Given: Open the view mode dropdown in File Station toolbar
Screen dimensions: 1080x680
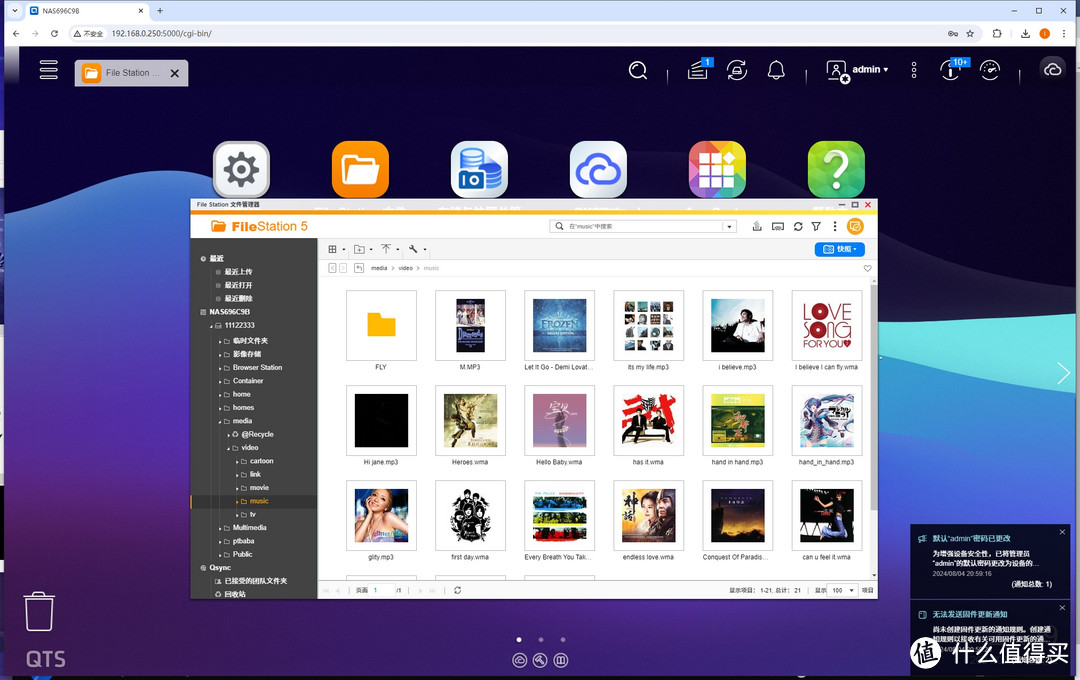Looking at the screenshot, I should 337,249.
